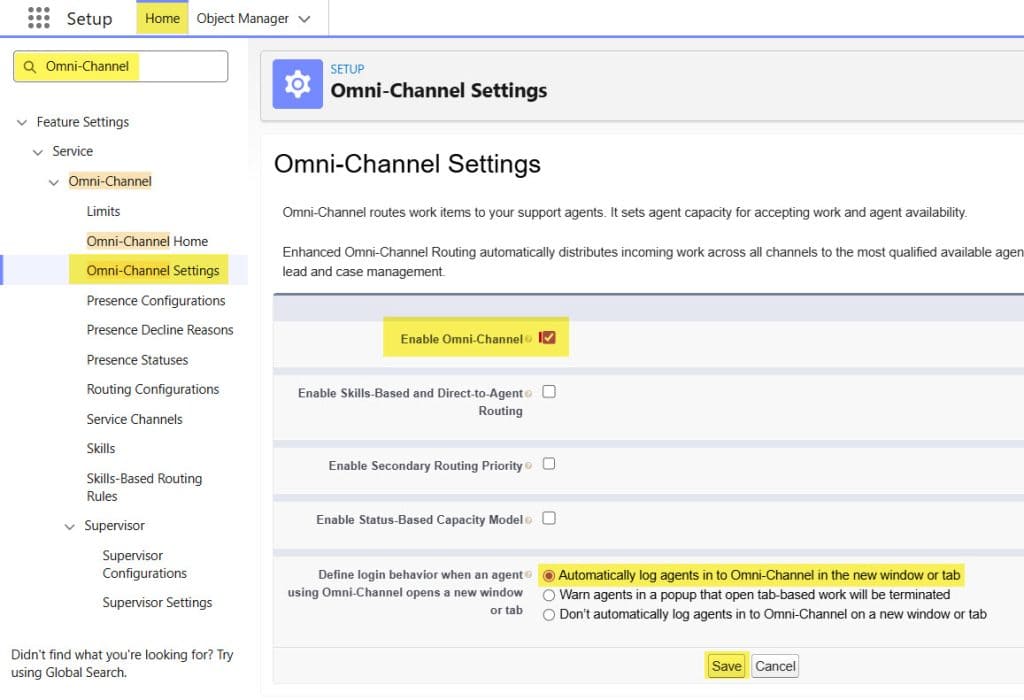Collapse the Omni-Channel tree node chevron
1024x700 pixels.
pyautogui.click(x=54, y=182)
